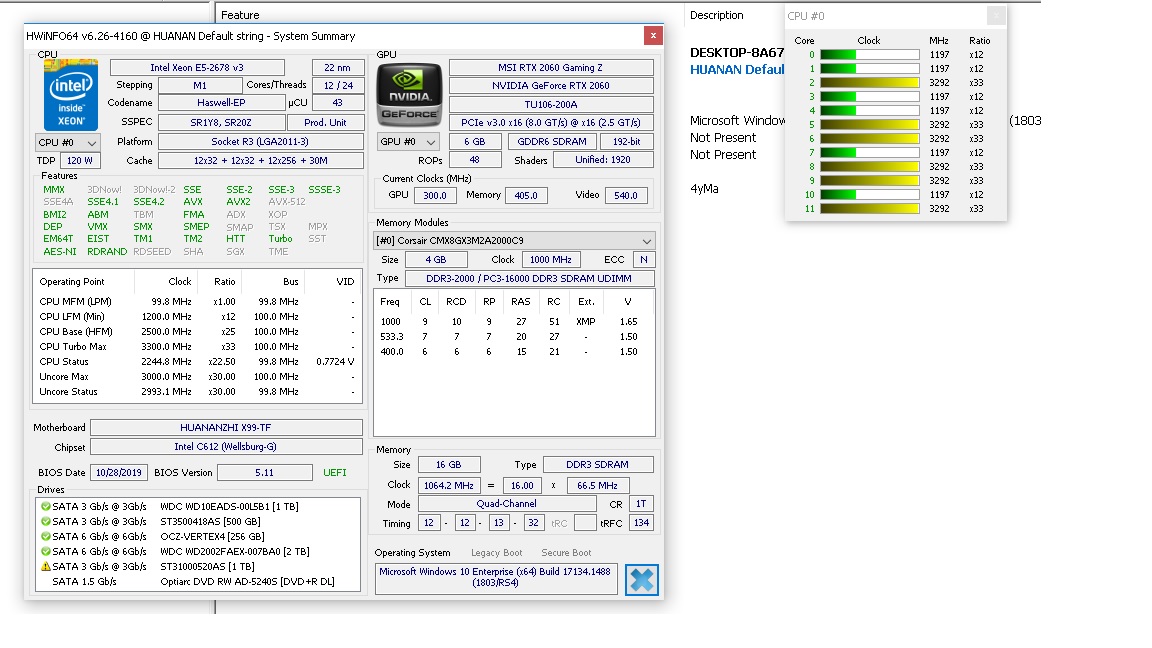This screenshot has width=1152, height=648.
Task: Click the Core 0 clock bar
Action: point(870,54)
